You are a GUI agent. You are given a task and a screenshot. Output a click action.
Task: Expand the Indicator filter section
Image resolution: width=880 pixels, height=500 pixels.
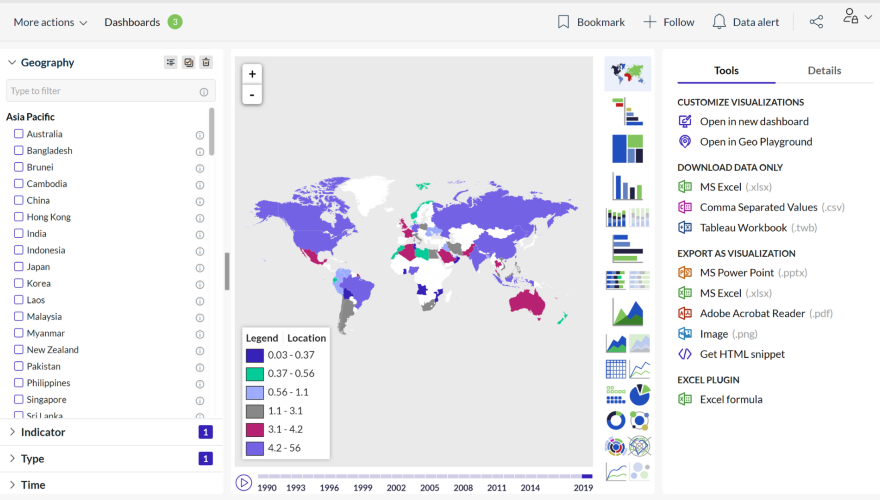coord(43,432)
